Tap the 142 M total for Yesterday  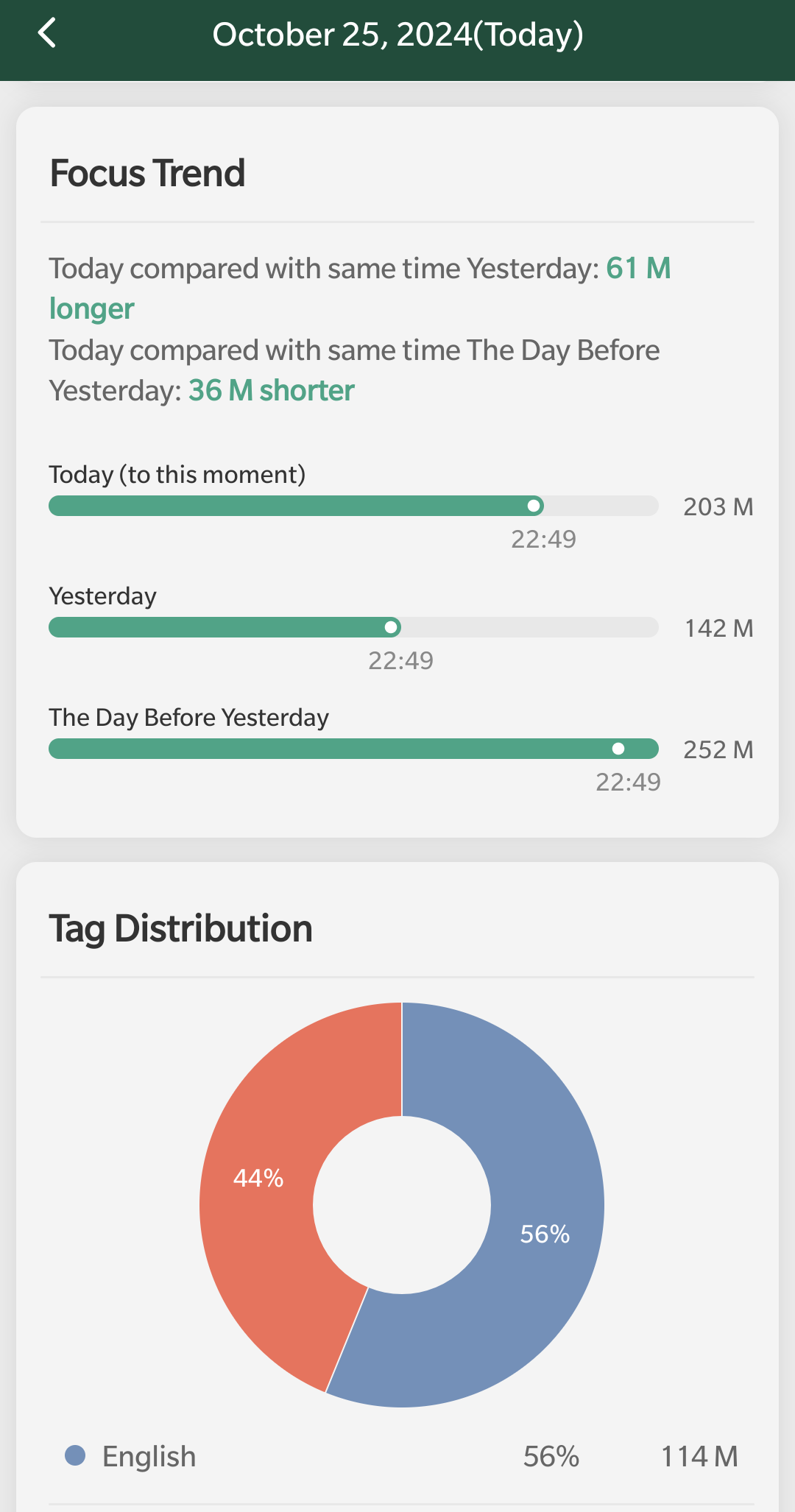(718, 628)
